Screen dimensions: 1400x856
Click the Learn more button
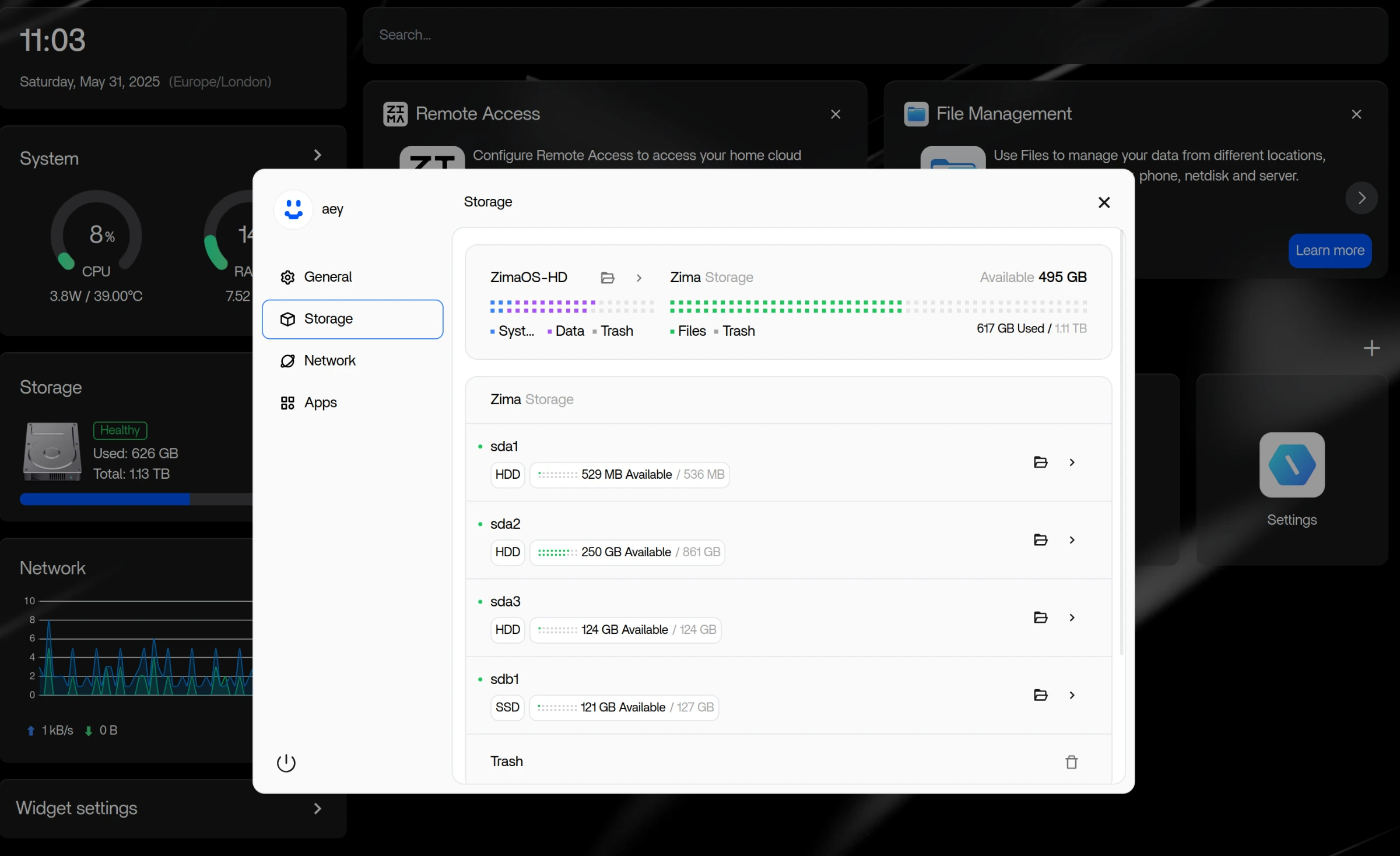pyautogui.click(x=1329, y=251)
